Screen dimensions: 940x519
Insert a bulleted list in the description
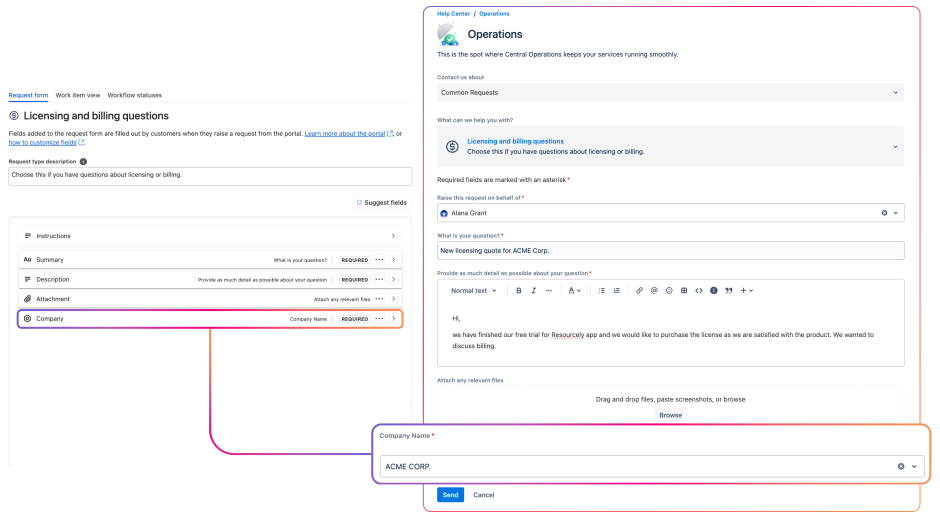(x=602, y=291)
